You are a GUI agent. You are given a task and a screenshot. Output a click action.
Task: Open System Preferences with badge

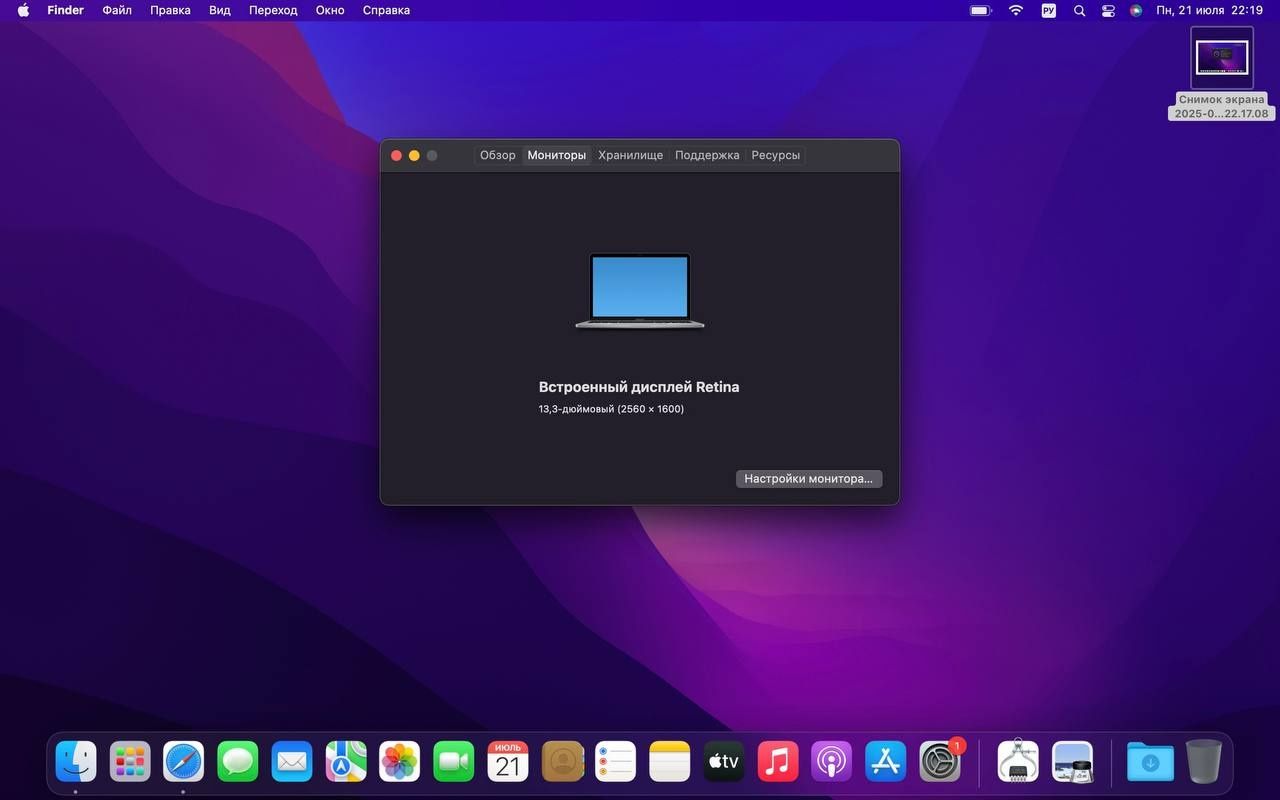click(941, 762)
